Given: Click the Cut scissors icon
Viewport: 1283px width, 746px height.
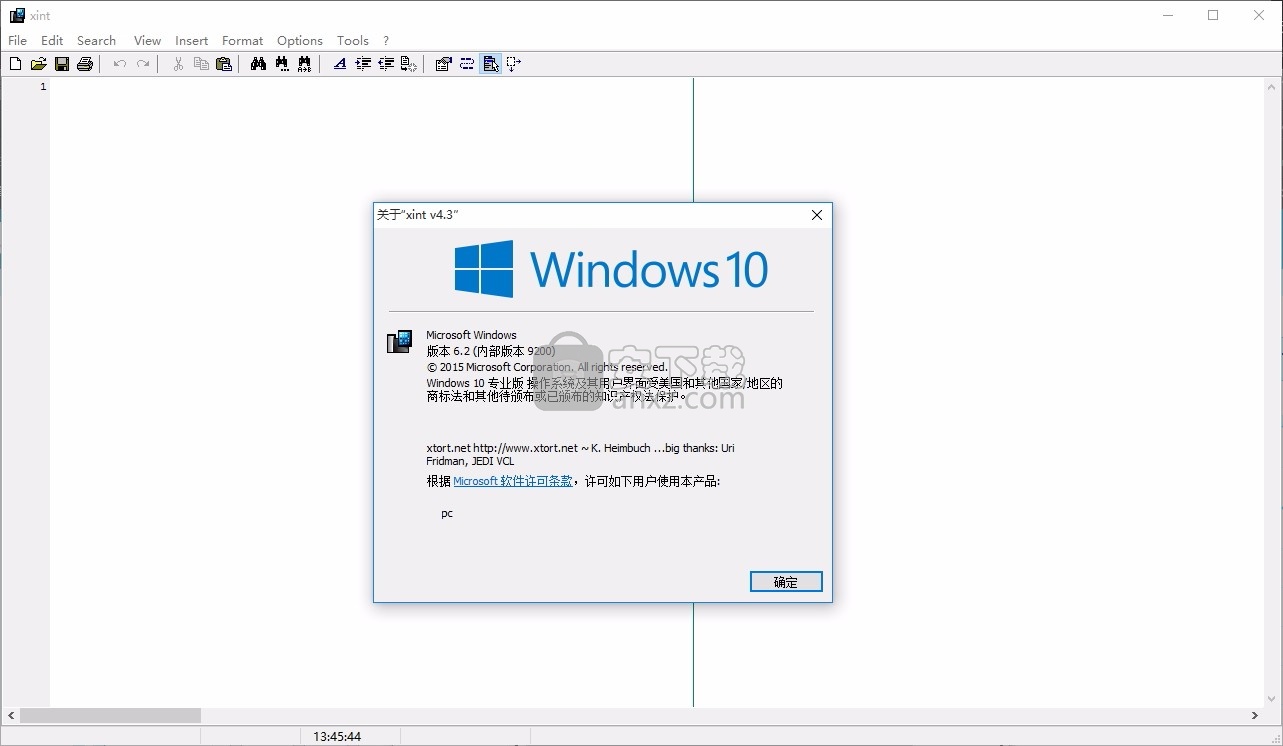Looking at the screenshot, I should (178, 64).
